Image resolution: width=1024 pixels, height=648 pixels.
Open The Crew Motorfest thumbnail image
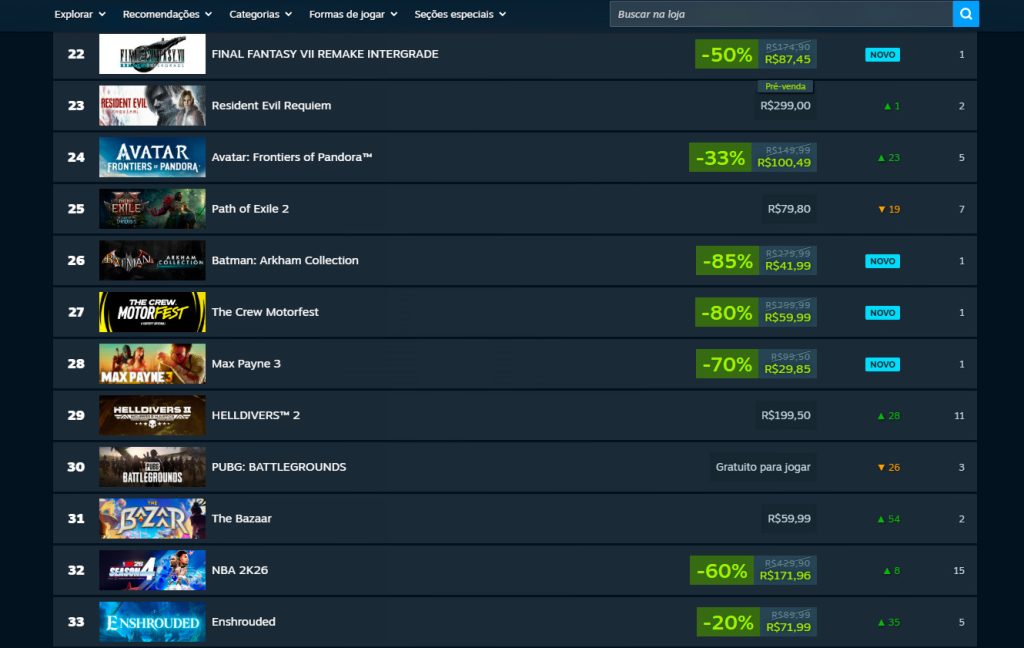click(152, 312)
